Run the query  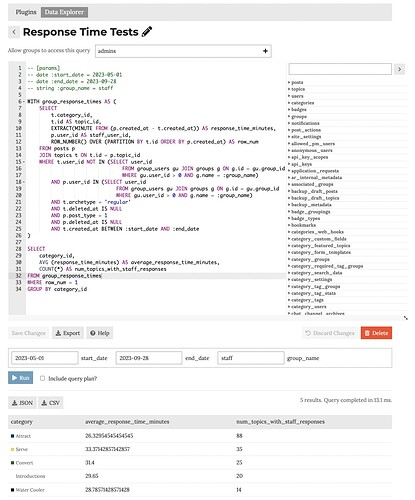[21, 378]
